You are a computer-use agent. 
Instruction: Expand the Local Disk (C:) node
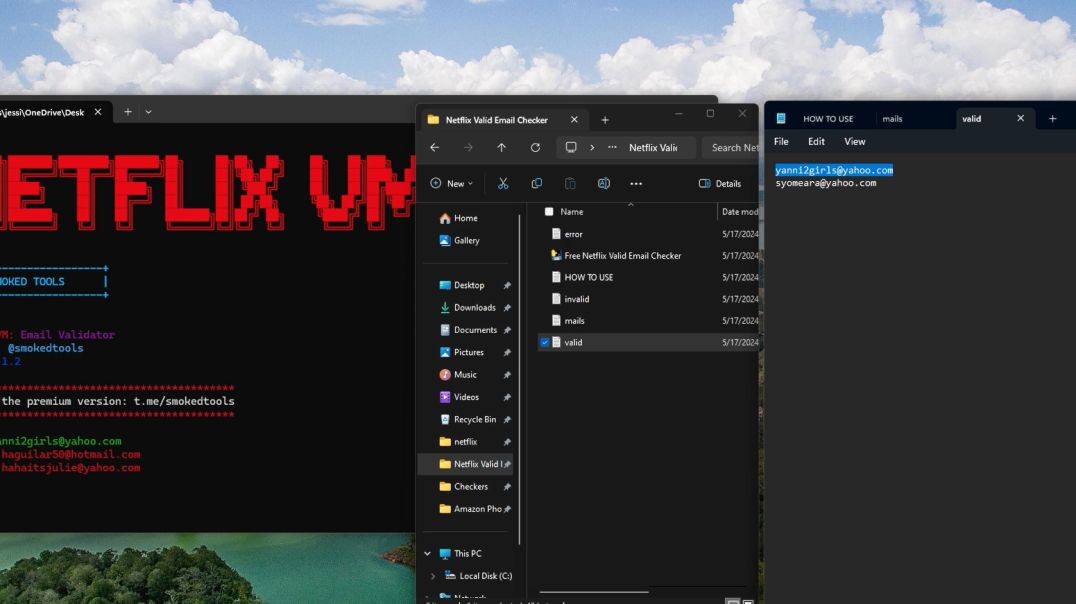tap(432, 576)
